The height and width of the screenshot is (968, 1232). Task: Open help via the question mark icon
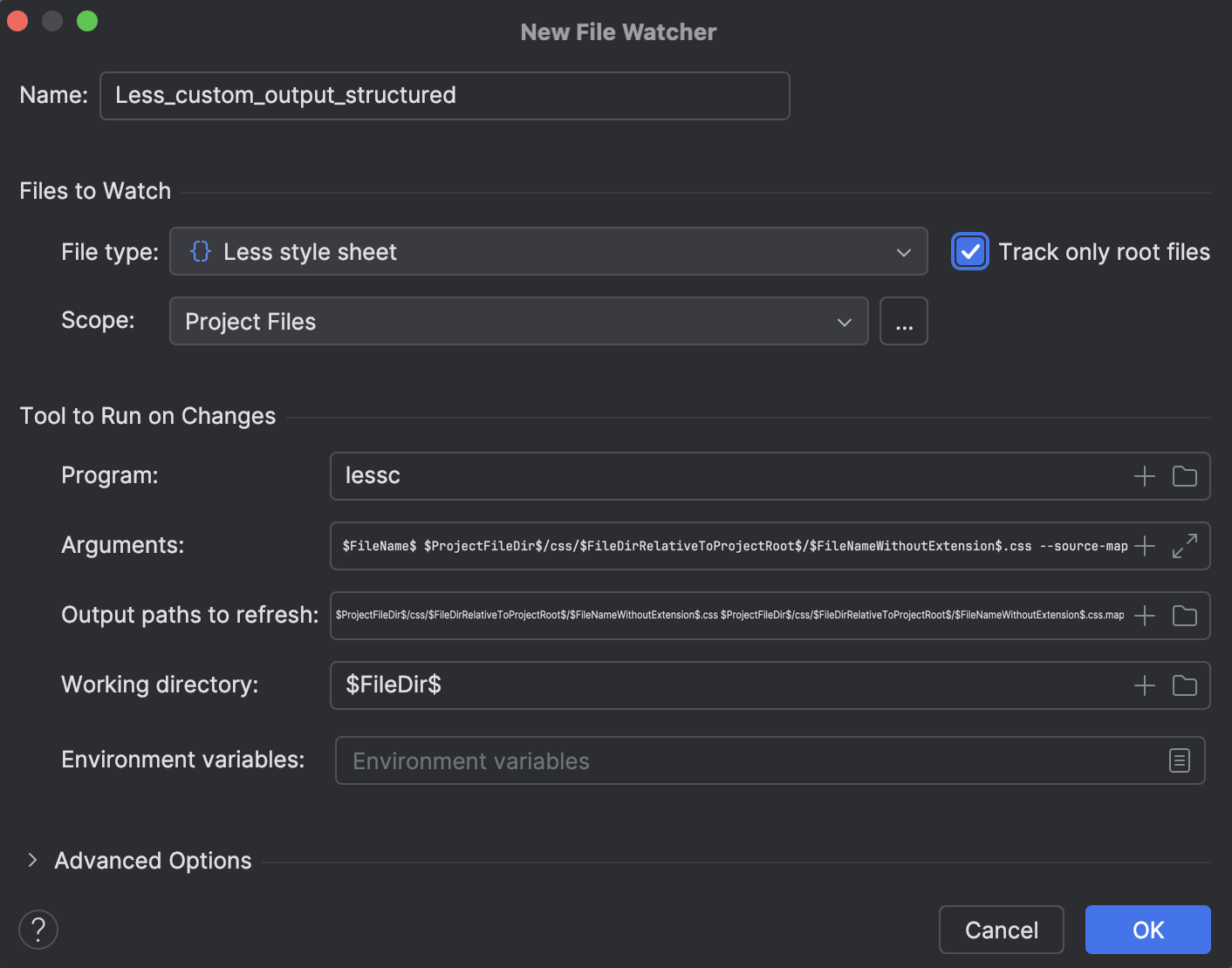[38, 930]
